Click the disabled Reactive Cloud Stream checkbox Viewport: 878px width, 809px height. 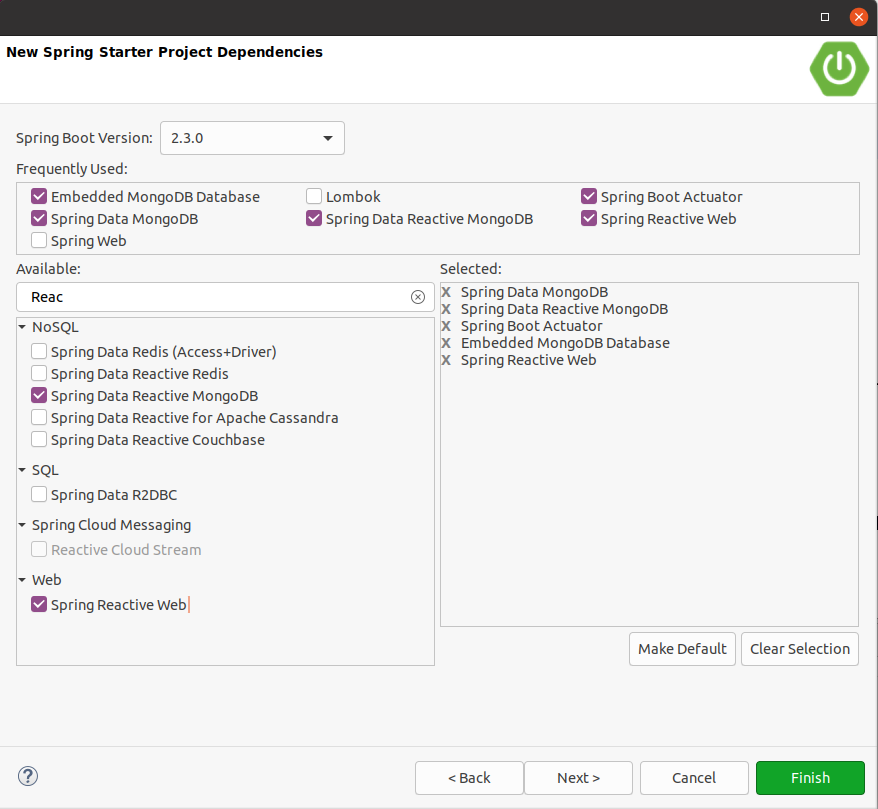[39, 549]
